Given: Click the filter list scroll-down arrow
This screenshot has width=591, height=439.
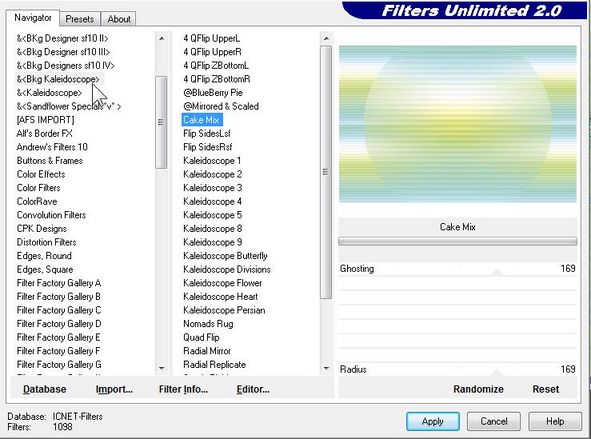Looking at the screenshot, I should tap(326, 368).
